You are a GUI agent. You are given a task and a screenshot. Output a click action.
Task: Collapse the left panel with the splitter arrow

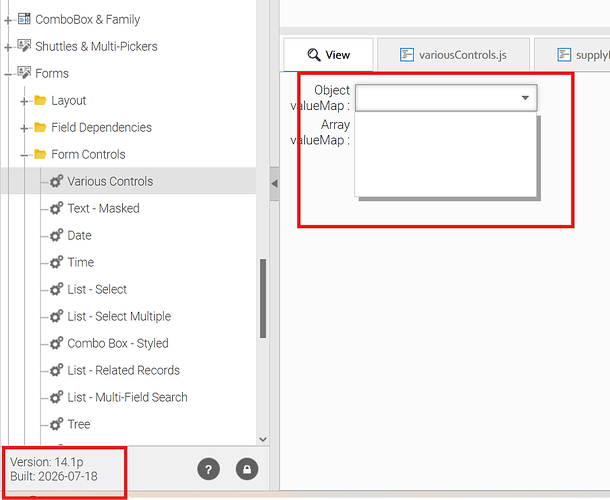(x=274, y=183)
